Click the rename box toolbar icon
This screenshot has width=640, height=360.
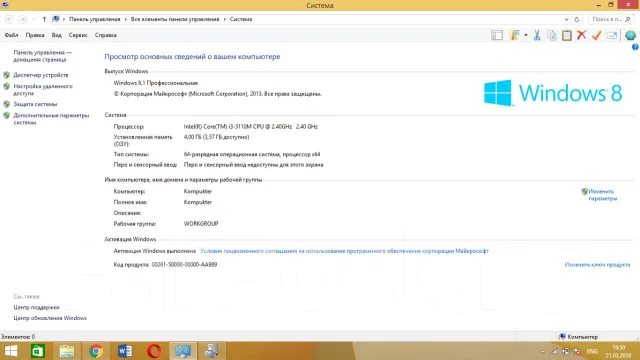tap(611, 36)
